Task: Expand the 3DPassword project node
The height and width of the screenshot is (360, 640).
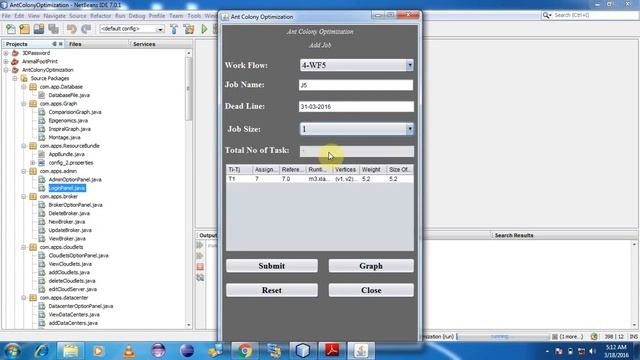Action: [x=6, y=53]
